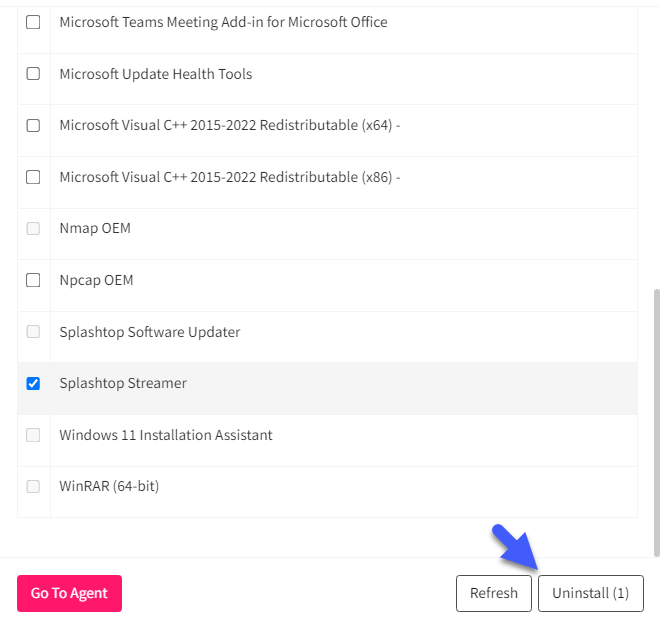Click the WinRAR (64-bit) name
Viewport: 660px width, 628px height.
pyautogui.click(x=109, y=487)
